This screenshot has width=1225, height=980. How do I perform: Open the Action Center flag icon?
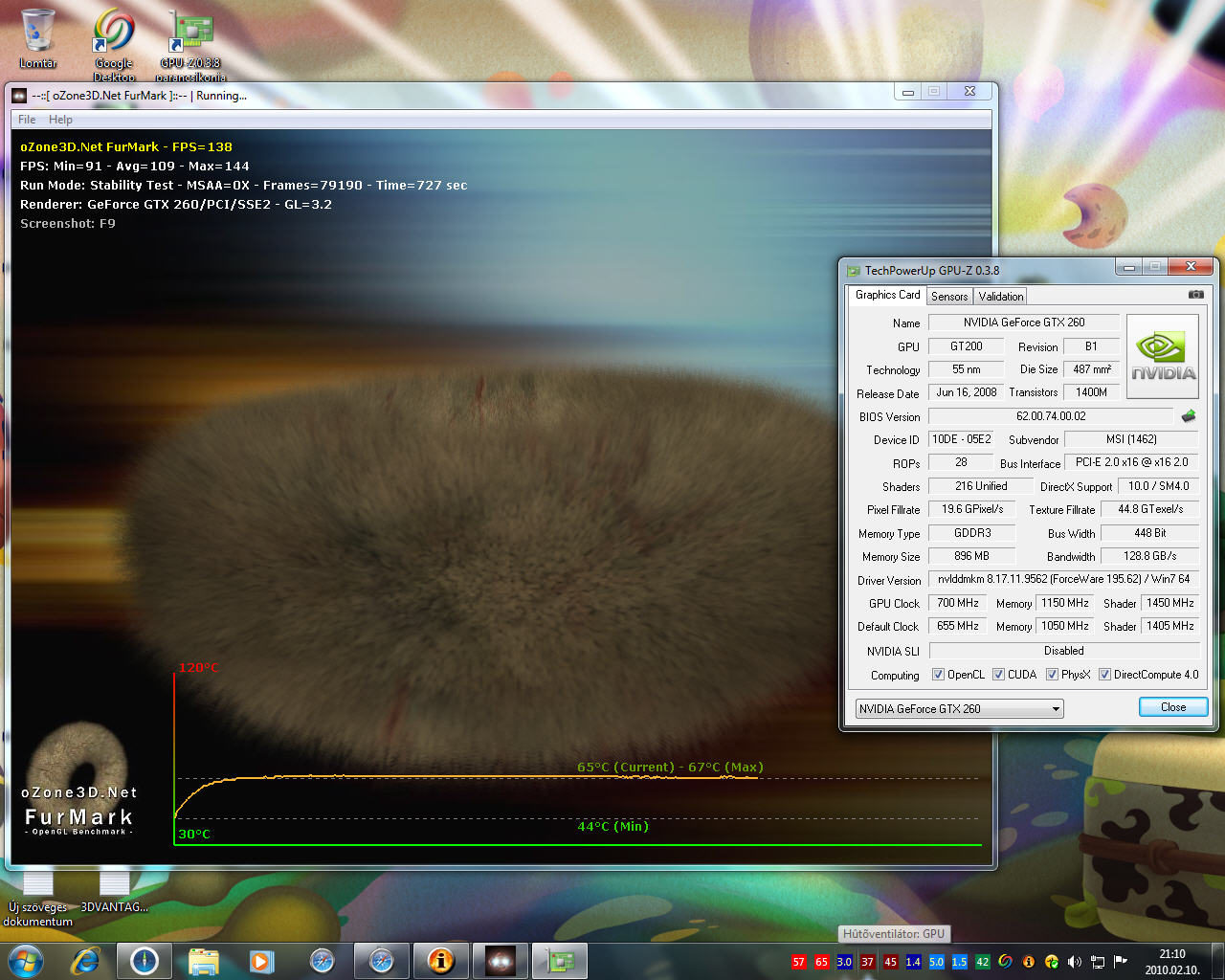(x=1121, y=961)
